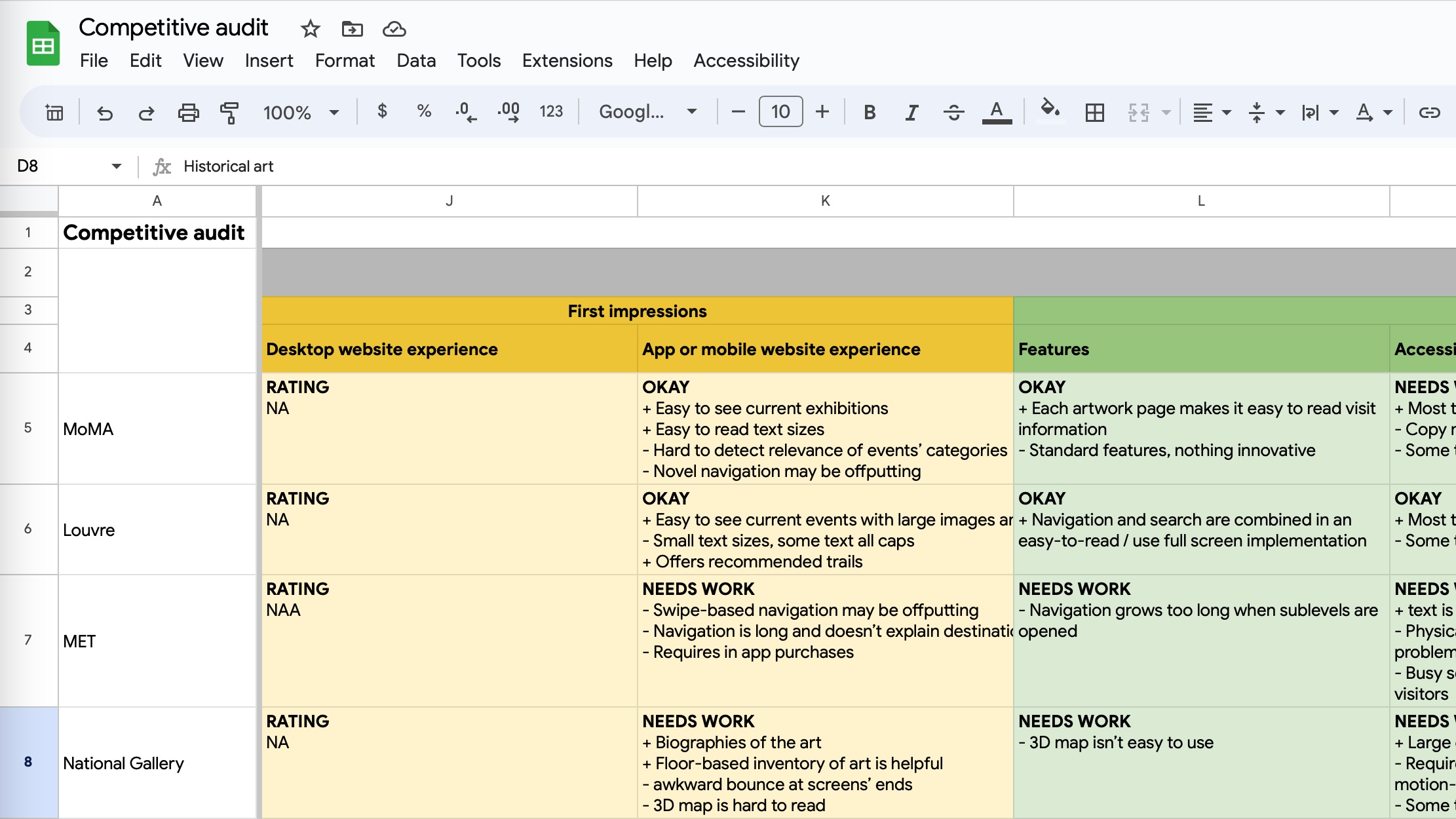Open the Data menu

coord(416,61)
